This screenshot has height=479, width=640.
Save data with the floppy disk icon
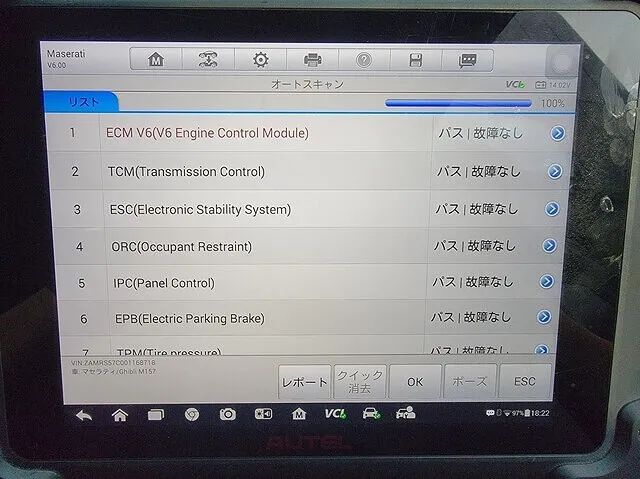coord(416,60)
